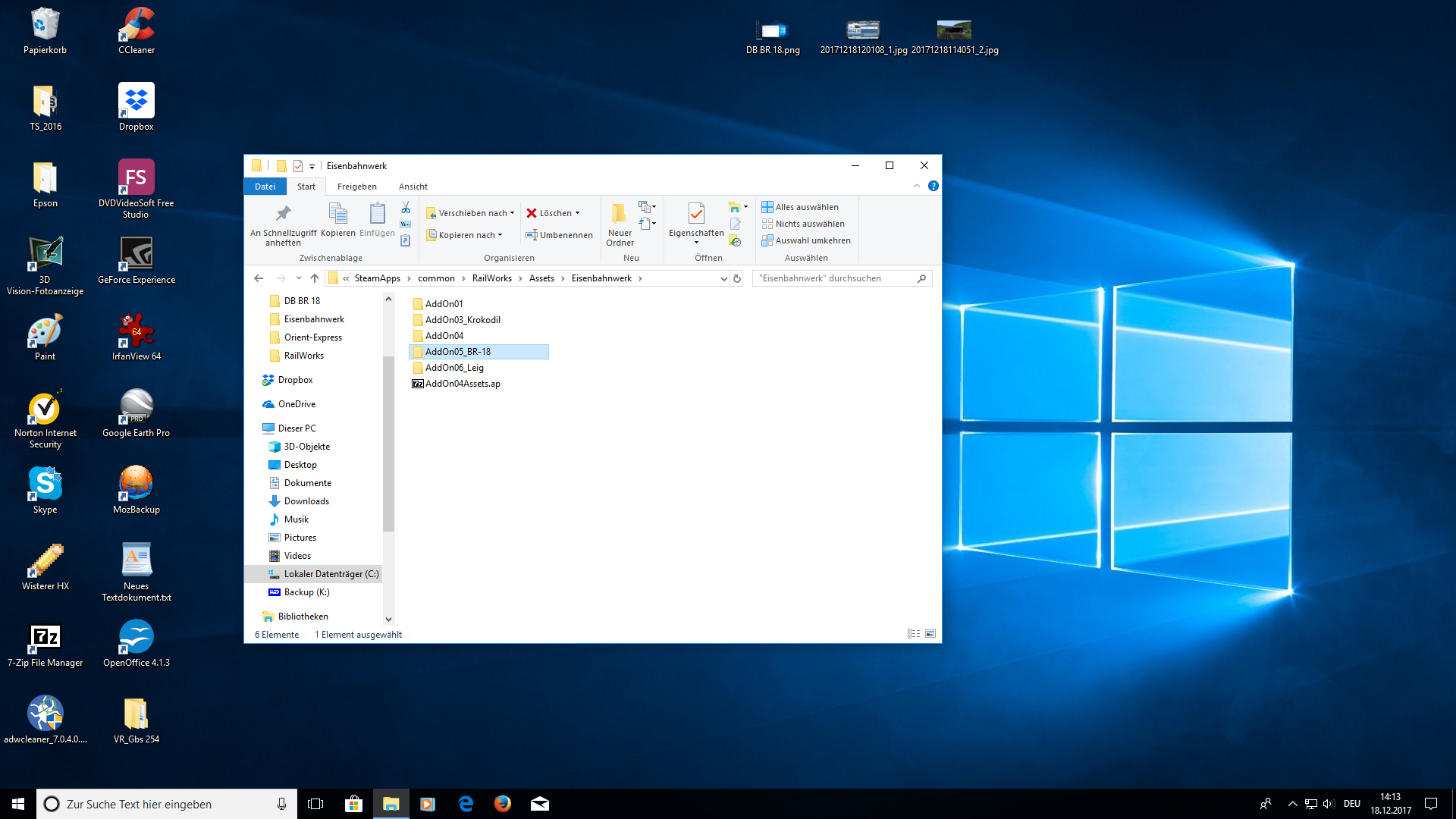The height and width of the screenshot is (819, 1456).
Task: Expand the address bar history dropdown
Action: [723, 278]
